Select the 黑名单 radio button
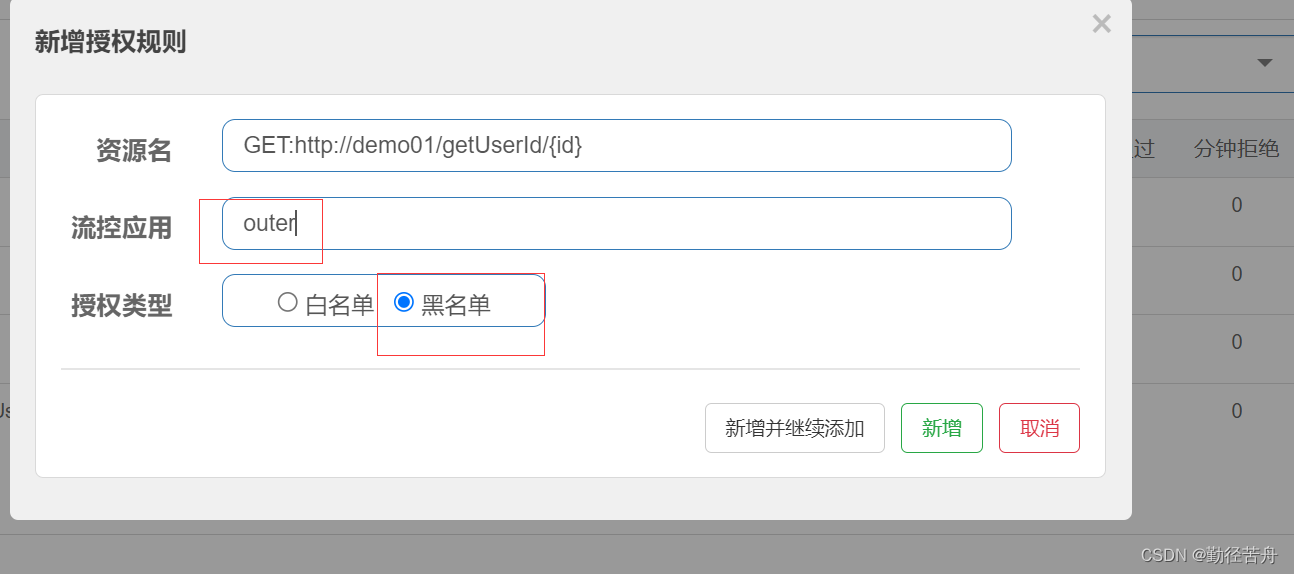The height and width of the screenshot is (574, 1294). click(x=404, y=302)
